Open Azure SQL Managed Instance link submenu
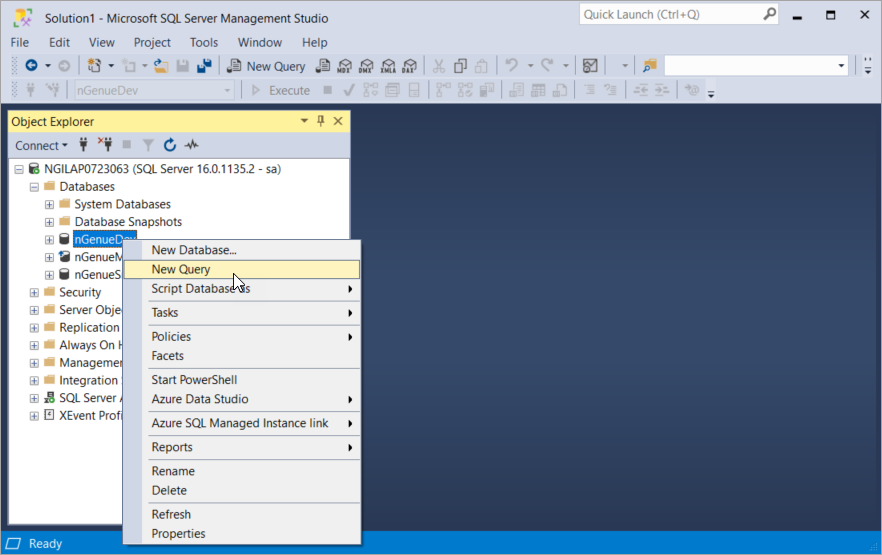 coord(242,423)
